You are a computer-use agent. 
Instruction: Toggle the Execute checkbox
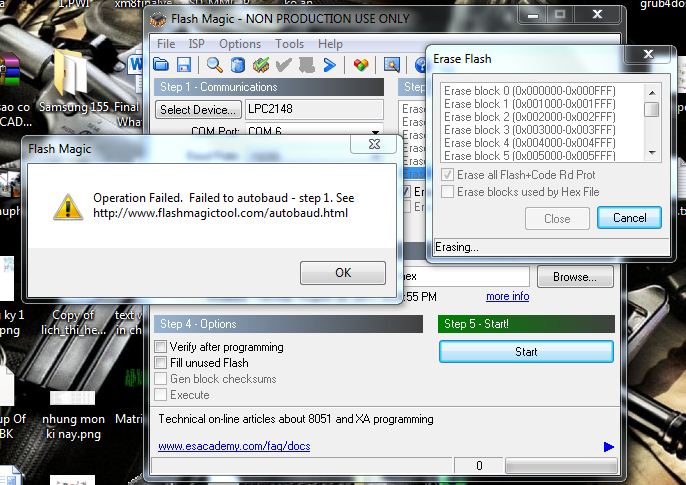tap(161, 394)
